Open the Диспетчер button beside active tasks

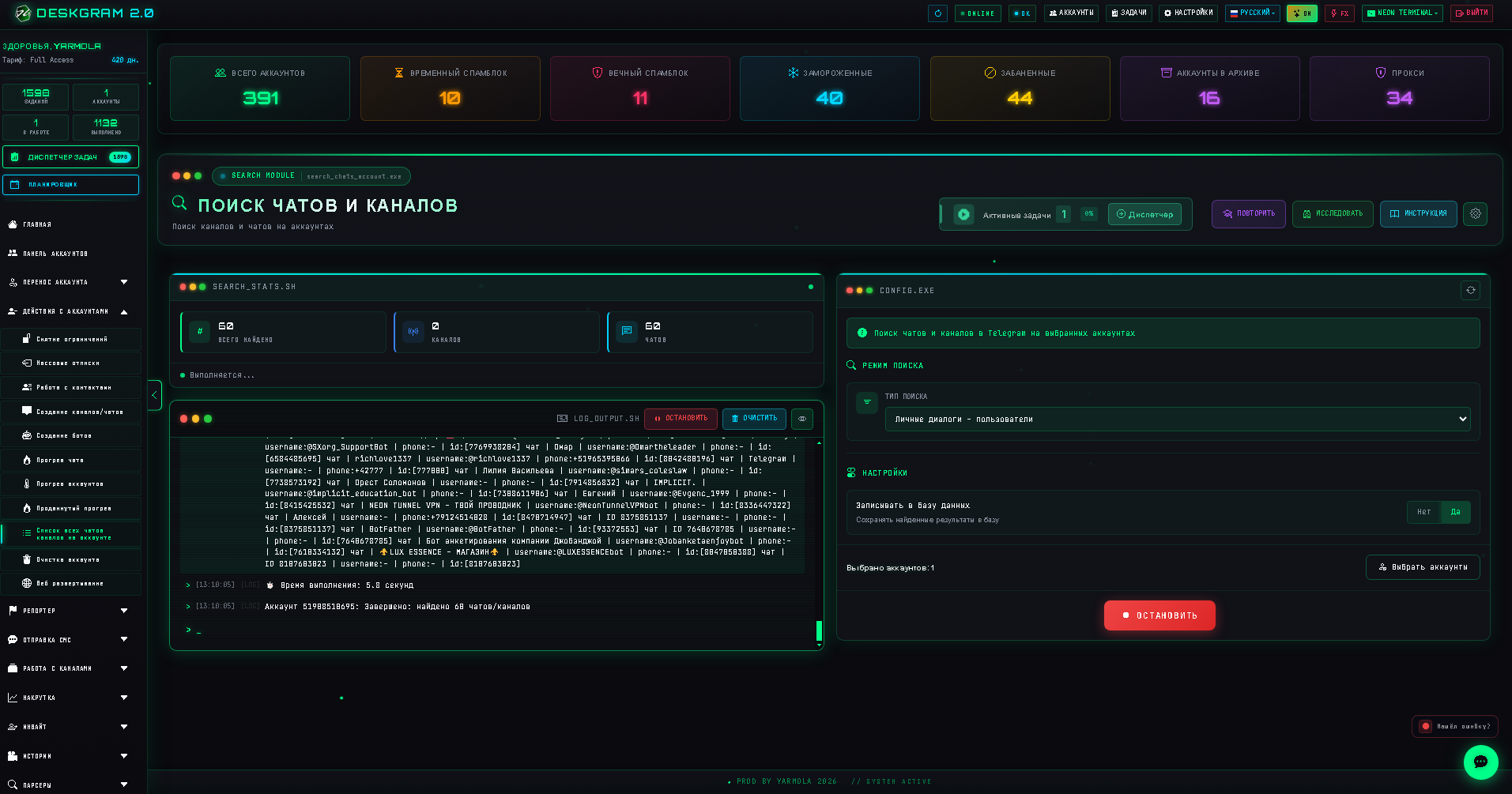(x=1144, y=214)
